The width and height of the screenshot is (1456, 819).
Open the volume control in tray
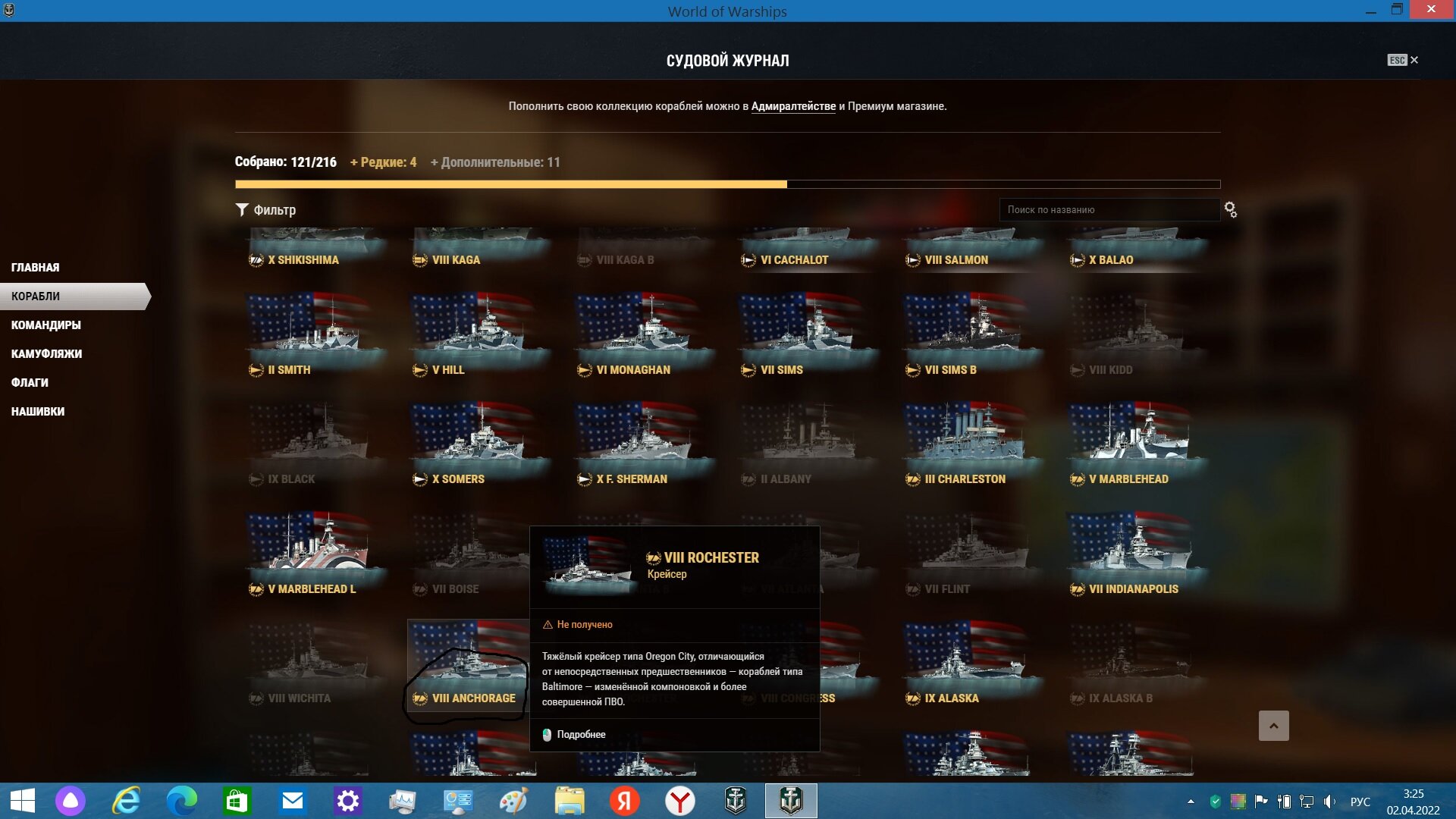click(1329, 802)
